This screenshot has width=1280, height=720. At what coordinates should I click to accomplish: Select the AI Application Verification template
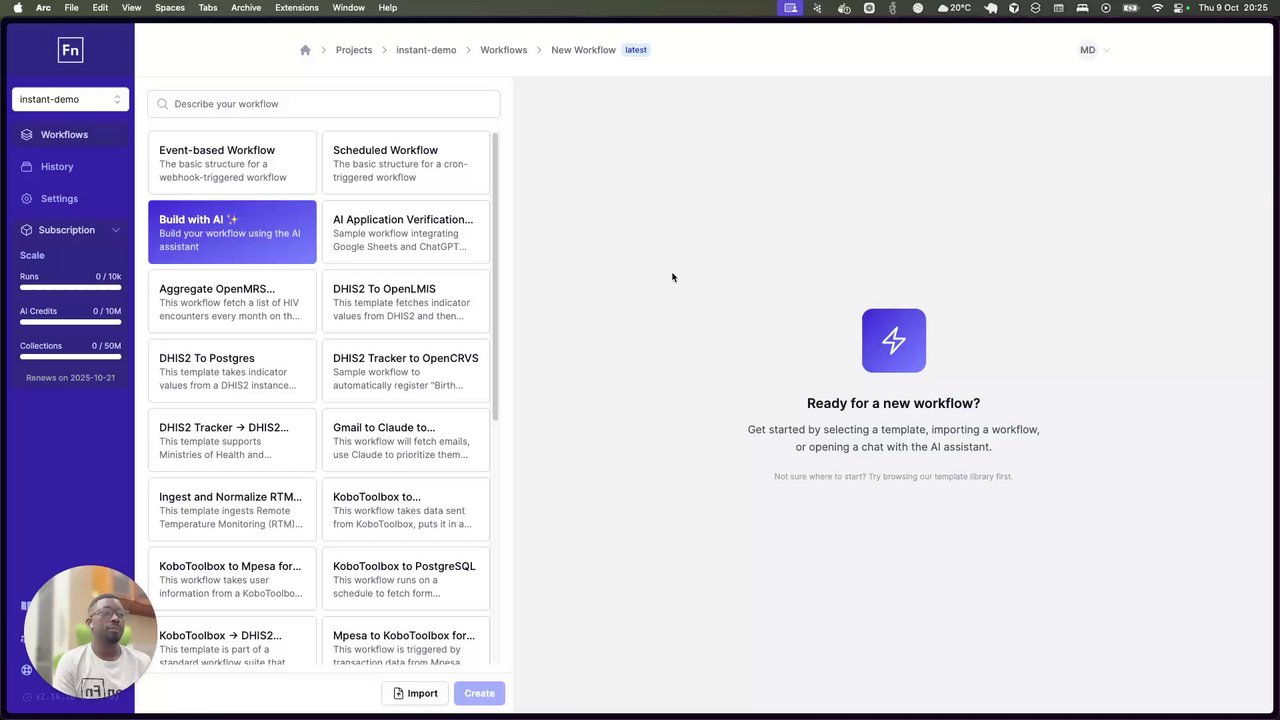point(406,232)
